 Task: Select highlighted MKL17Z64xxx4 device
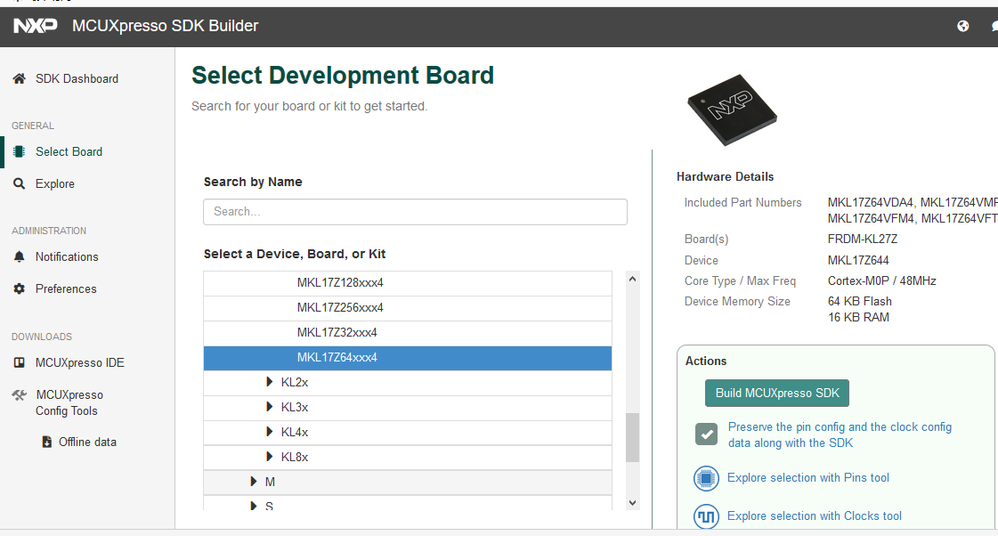click(x=407, y=358)
